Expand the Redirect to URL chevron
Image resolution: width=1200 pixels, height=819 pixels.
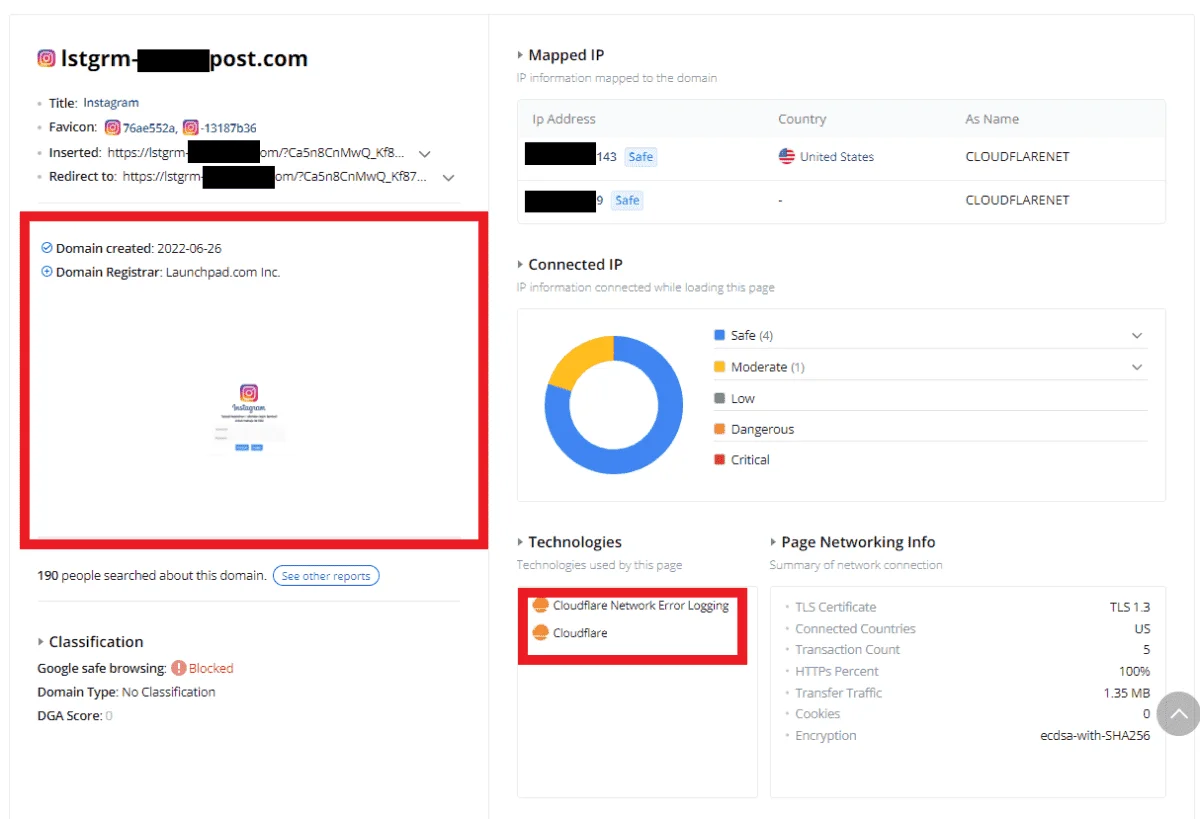click(x=449, y=178)
